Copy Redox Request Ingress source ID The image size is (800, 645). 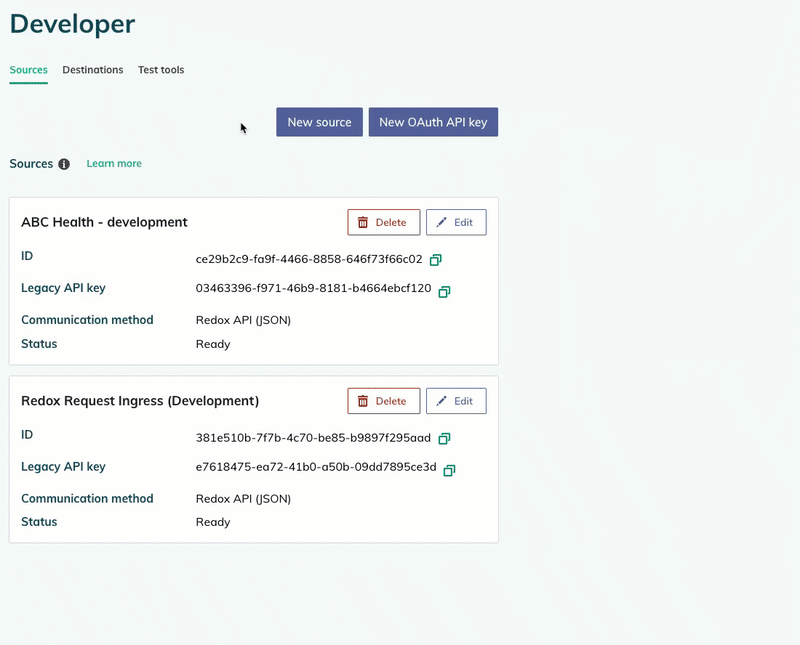[444, 438]
